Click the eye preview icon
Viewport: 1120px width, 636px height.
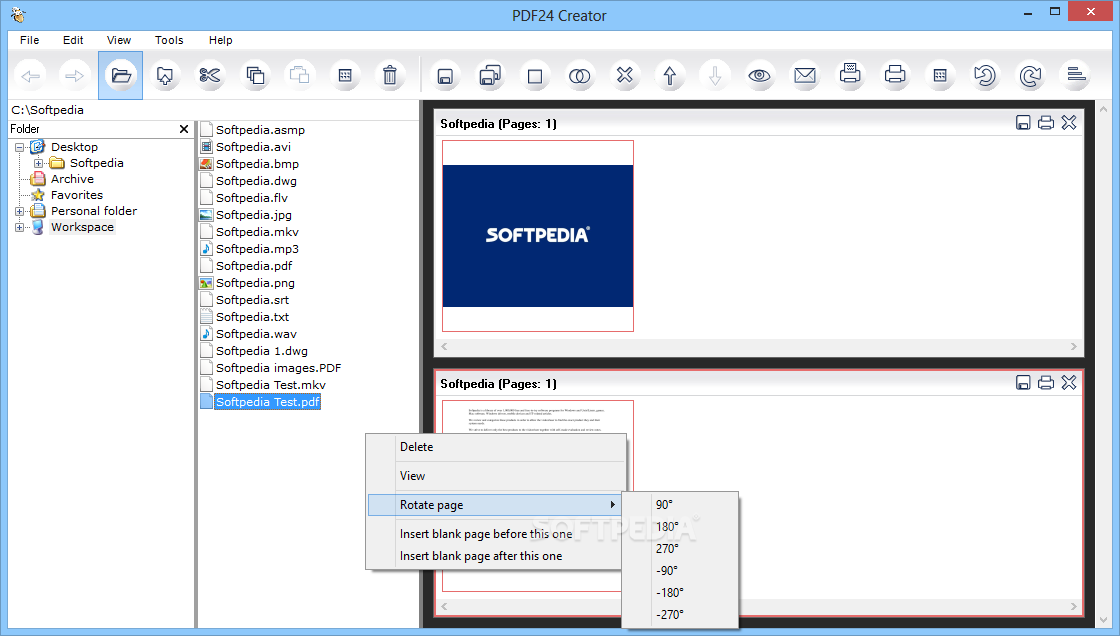759,76
